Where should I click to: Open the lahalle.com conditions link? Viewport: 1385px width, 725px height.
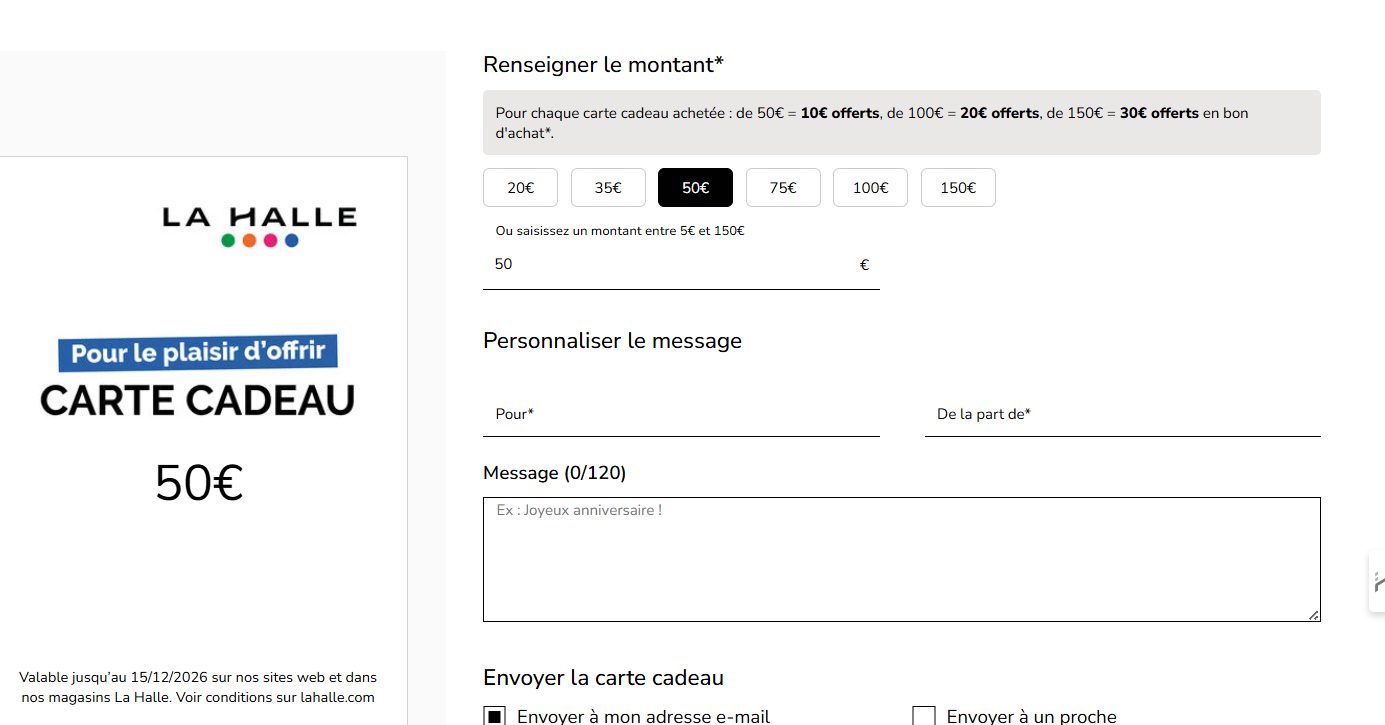pyautogui.click(x=338, y=697)
